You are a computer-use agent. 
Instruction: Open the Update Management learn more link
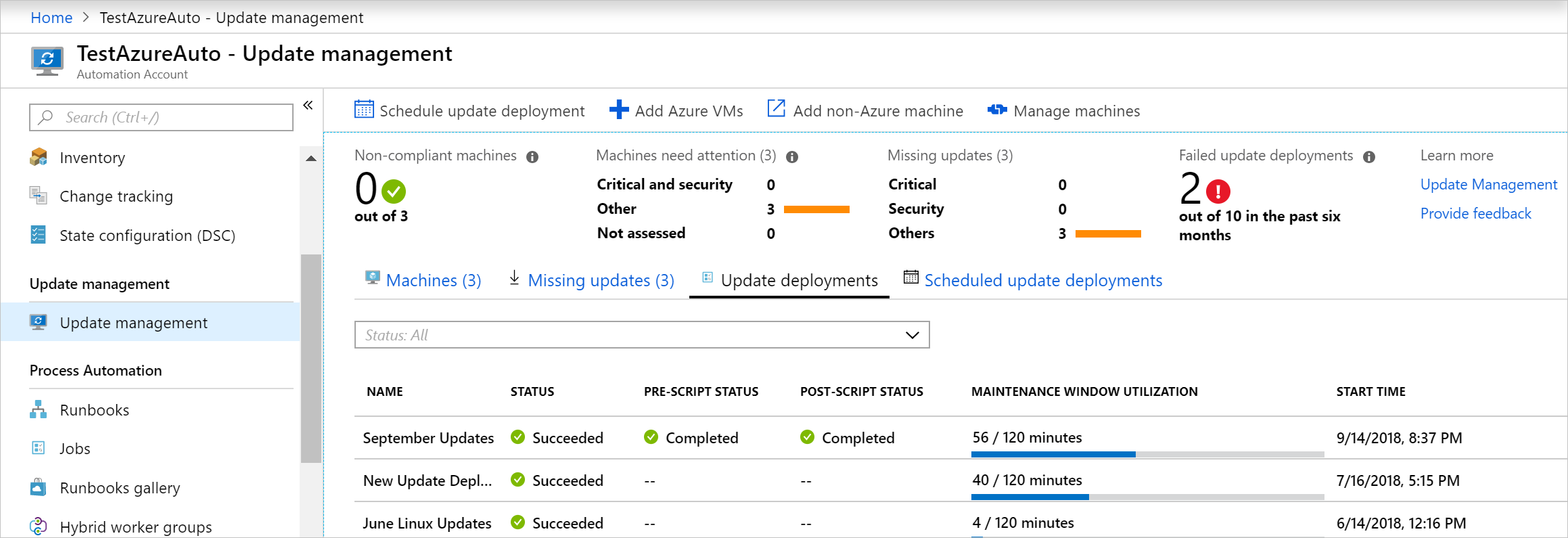click(x=1488, y=185)
